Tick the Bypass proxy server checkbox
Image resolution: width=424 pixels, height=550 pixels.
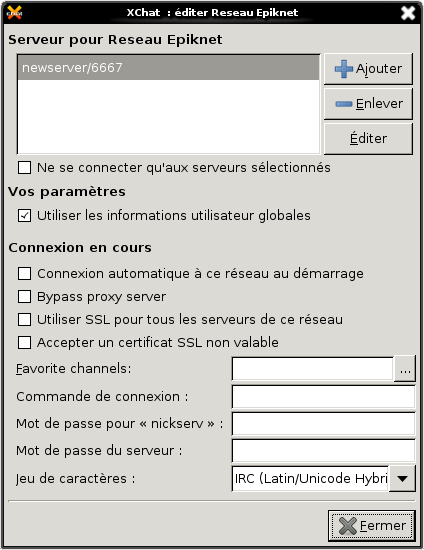click(24, 297)
